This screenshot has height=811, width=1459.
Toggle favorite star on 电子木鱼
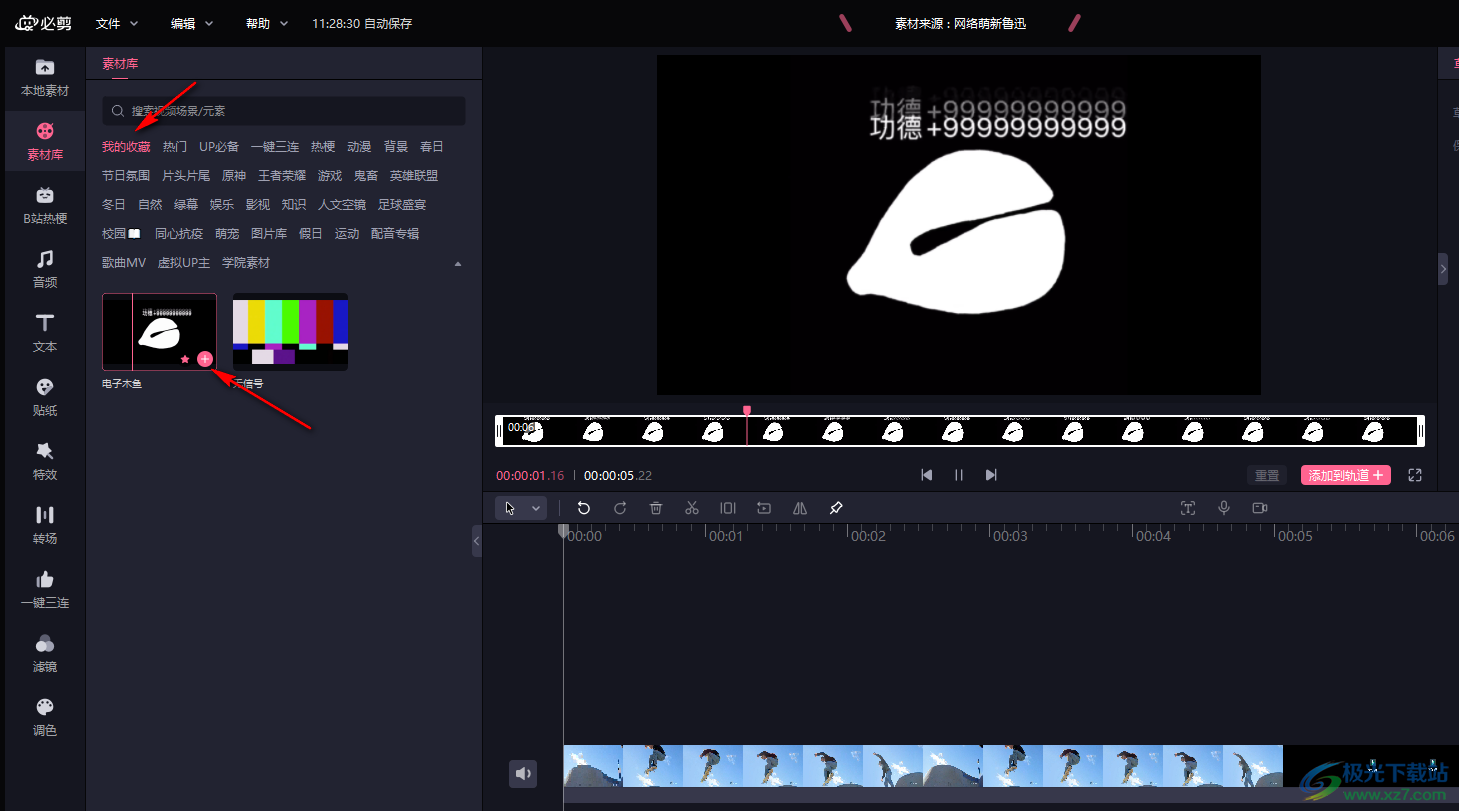(x=185, y=359)
